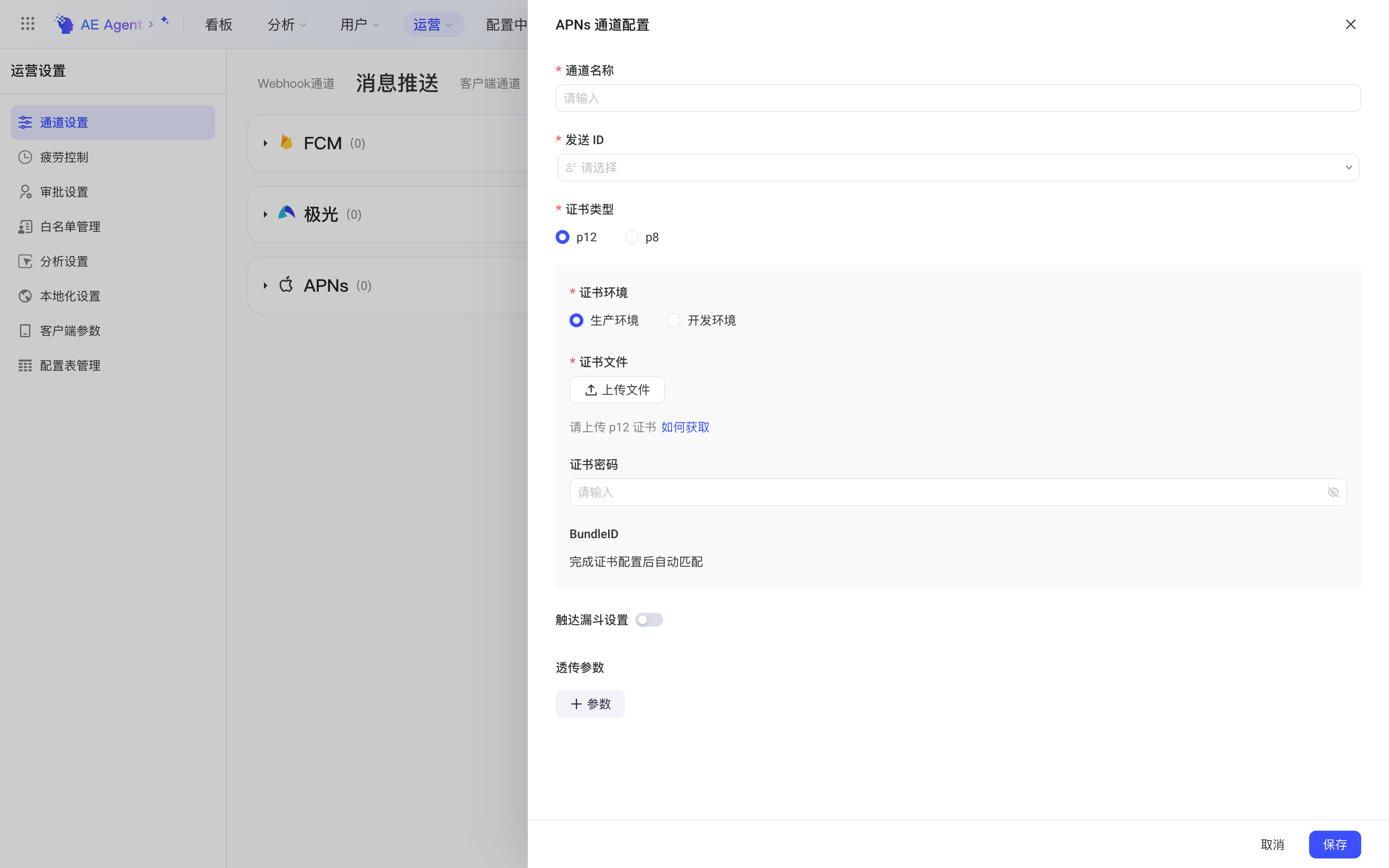
Task: Click the 通道设置 sliders icon
Action: [25, 122]
